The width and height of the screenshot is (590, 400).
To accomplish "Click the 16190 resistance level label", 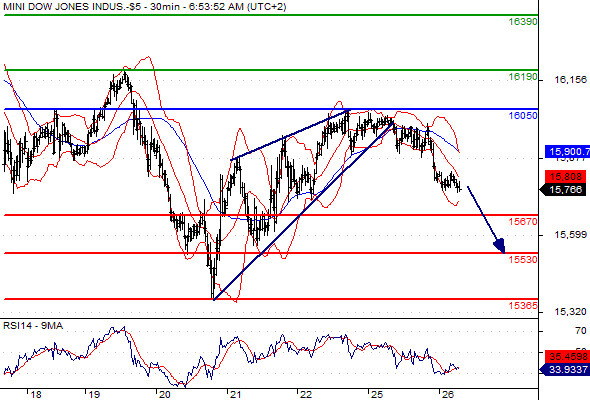I will click(x=523, y=77).
